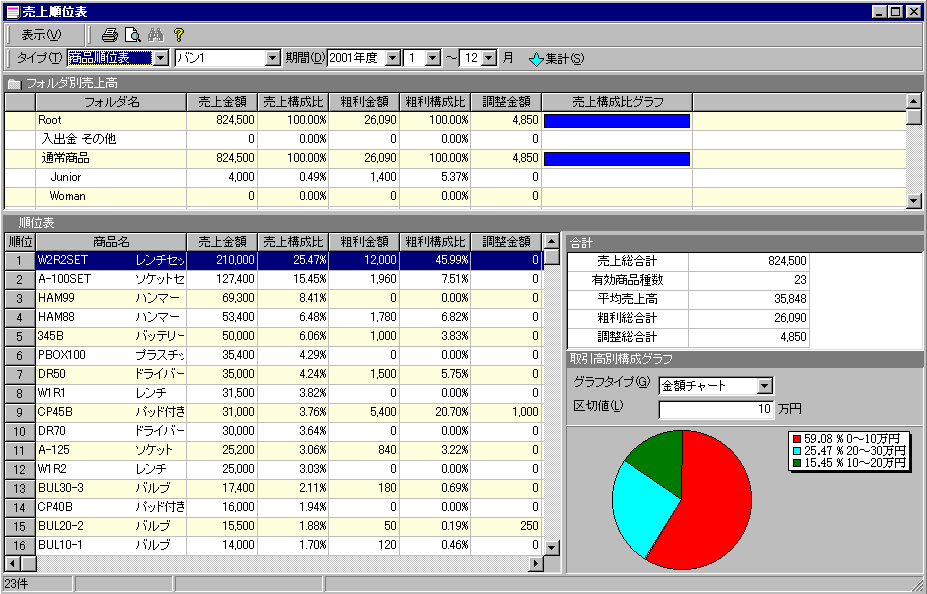The height and width of the screenshot is (594, 927).
Task: Select rank row header number 9
Action: (20, 412)
